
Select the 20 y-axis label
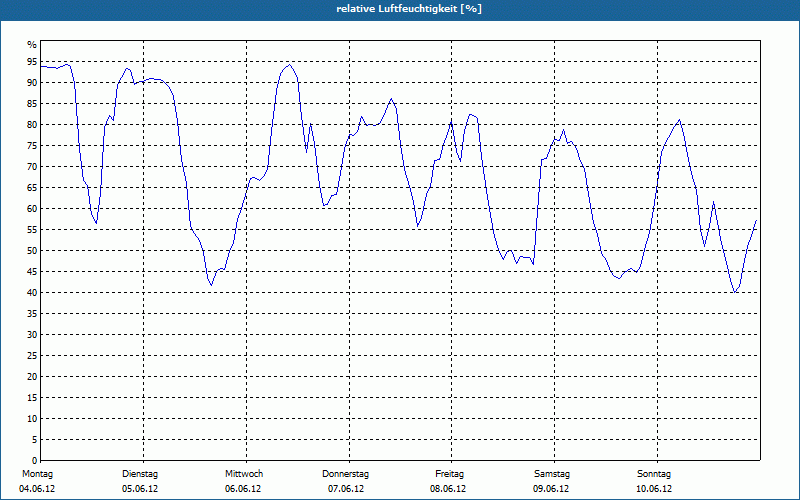32,377
